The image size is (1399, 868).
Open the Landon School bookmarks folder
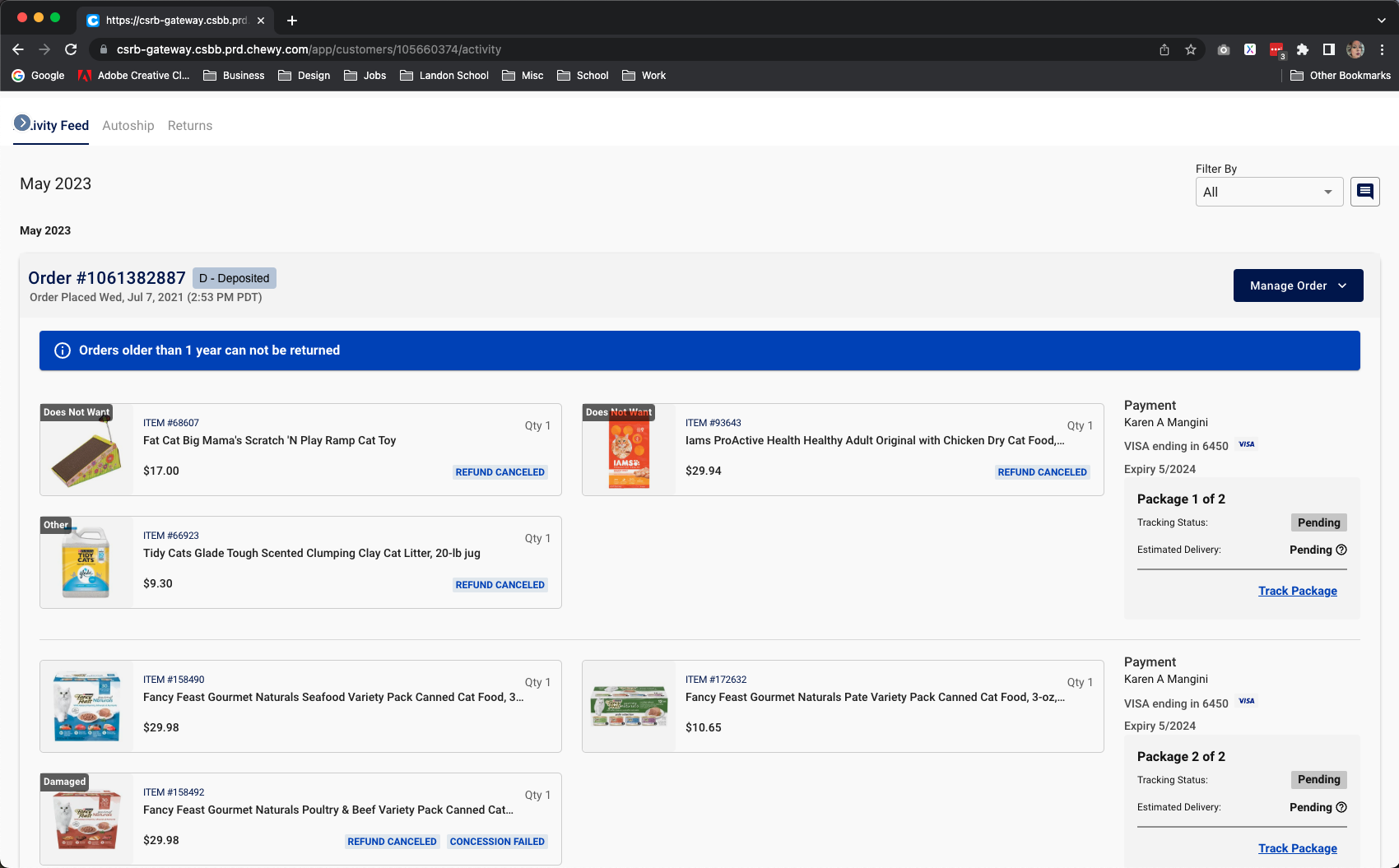(x=444, y=75)
